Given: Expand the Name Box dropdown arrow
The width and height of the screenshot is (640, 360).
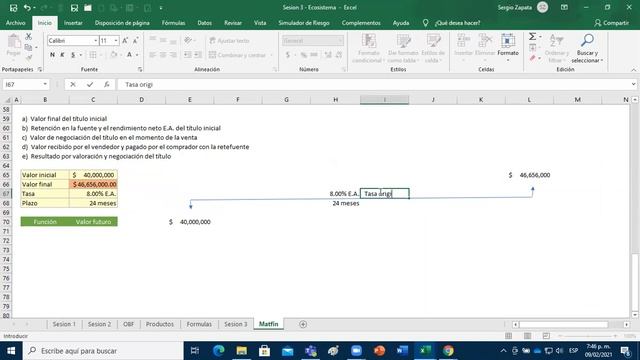Looking at the screenshot, I should tap(45, 84).
